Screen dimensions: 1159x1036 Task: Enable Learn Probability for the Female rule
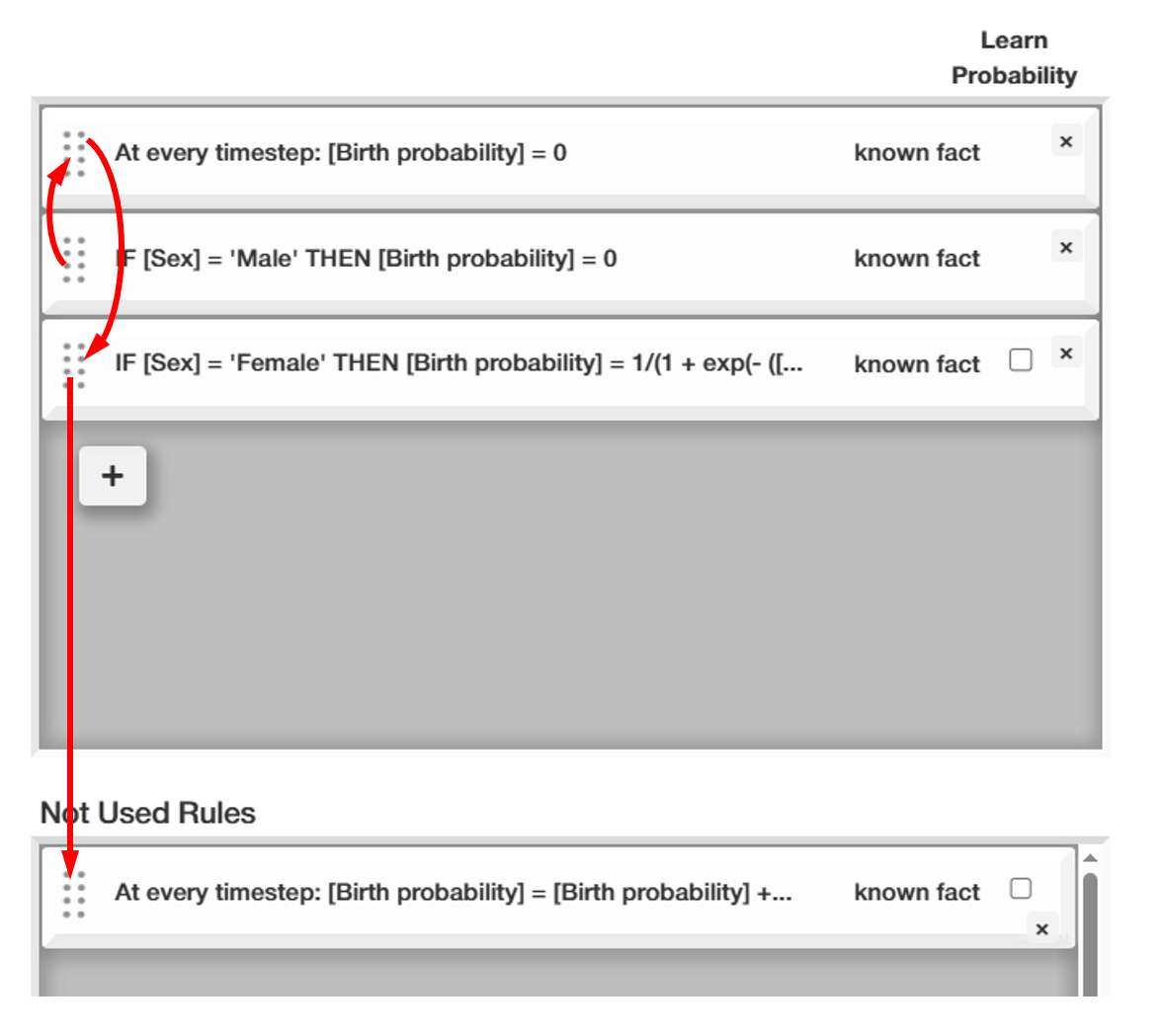tap(1021, 360)
